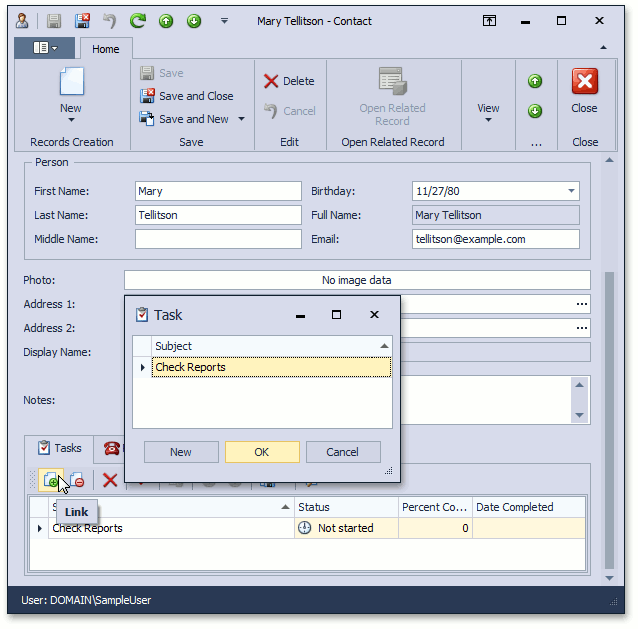Click New button in Task dialog
This screenshot has height=629, width=638.
pos(181,452)
